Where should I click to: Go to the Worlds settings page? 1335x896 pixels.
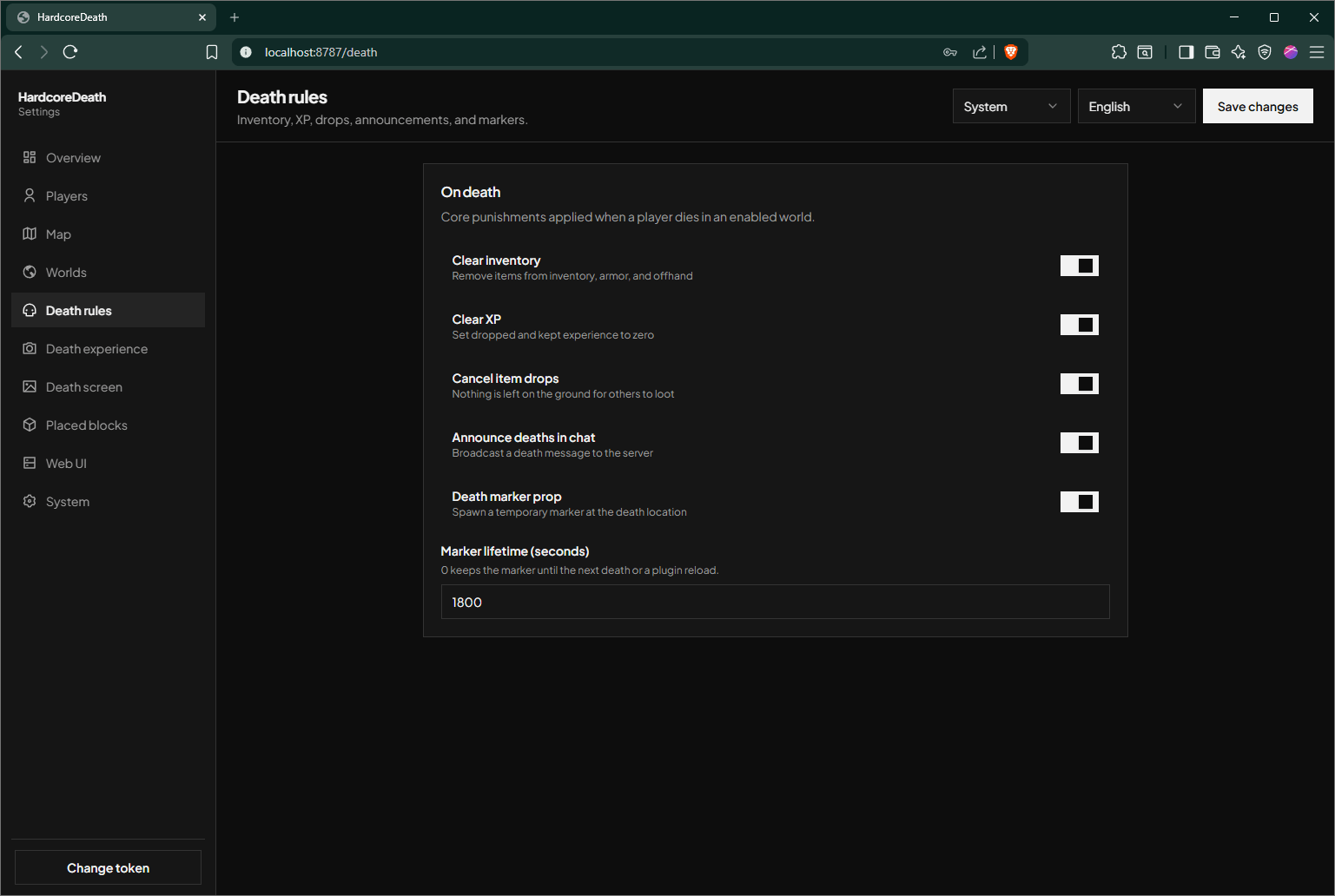click(108, 272)
